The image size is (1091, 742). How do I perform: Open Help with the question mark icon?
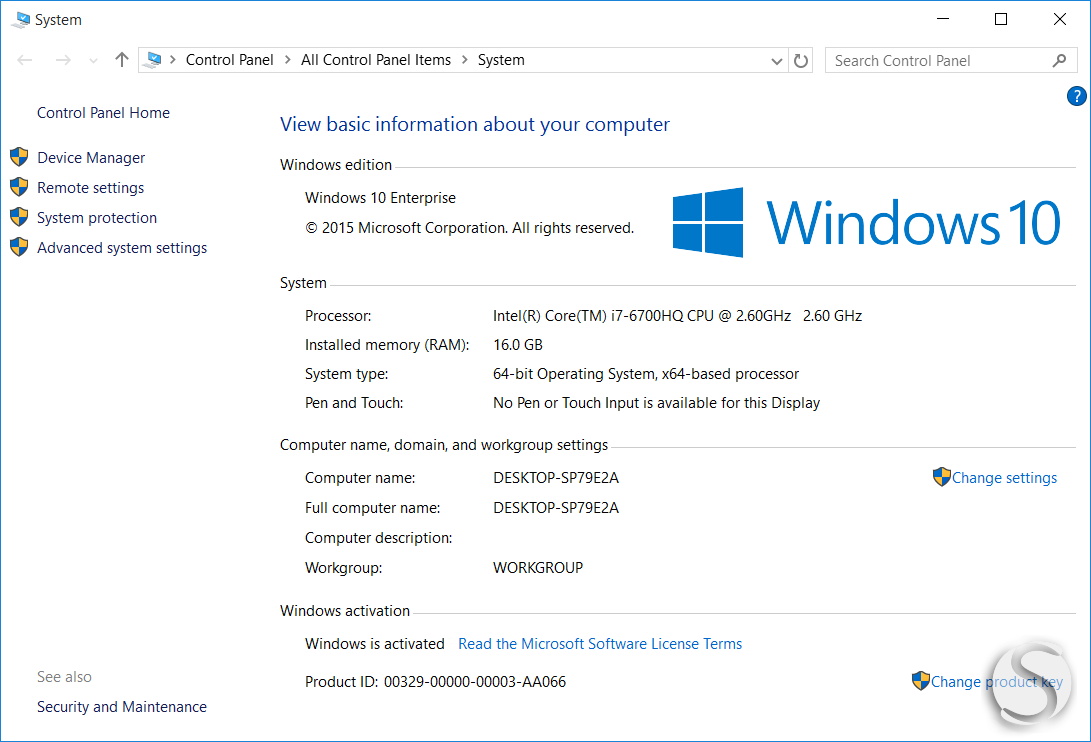pyautogui.click(x=1076, y=96)
